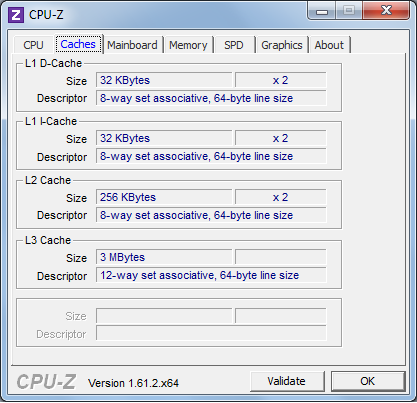Click the Validate button
The image size is (417, 403).
287,381
